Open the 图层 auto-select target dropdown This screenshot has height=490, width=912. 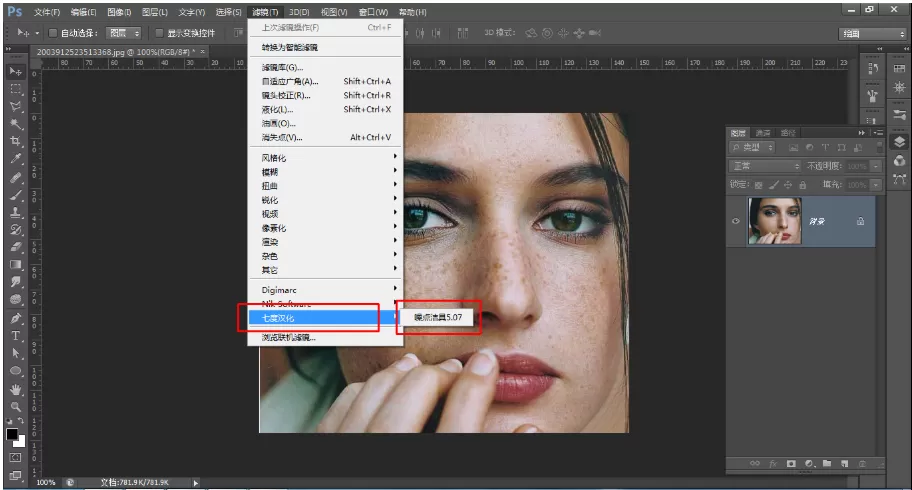(x=124, y=33)
